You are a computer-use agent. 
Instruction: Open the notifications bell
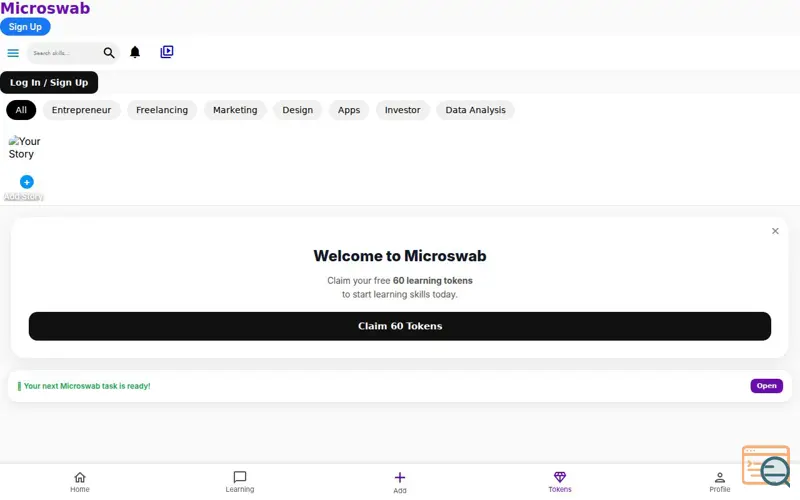tap(135, 52)
